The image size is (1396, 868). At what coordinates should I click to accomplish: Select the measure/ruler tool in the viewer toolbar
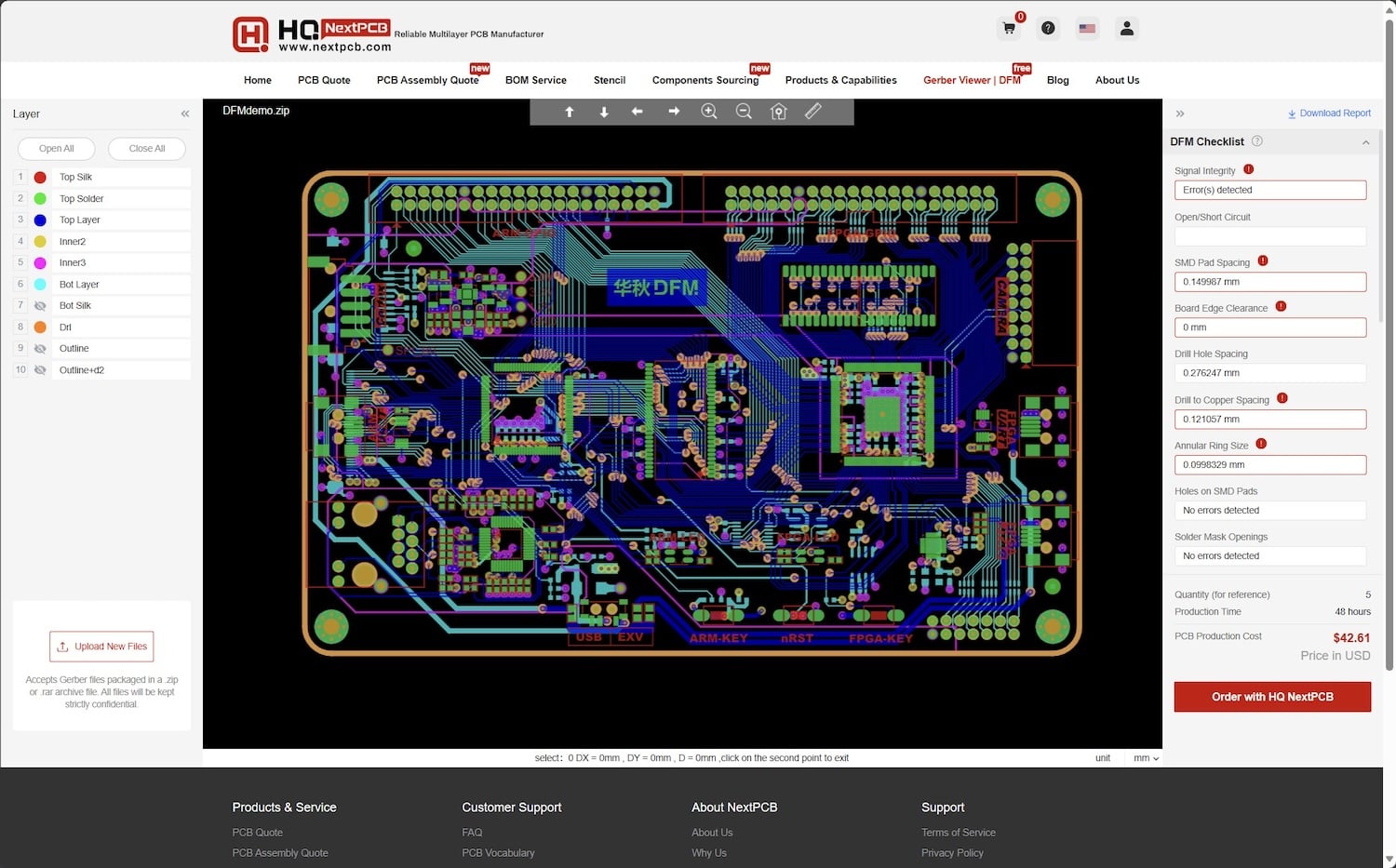pos(812,111)
